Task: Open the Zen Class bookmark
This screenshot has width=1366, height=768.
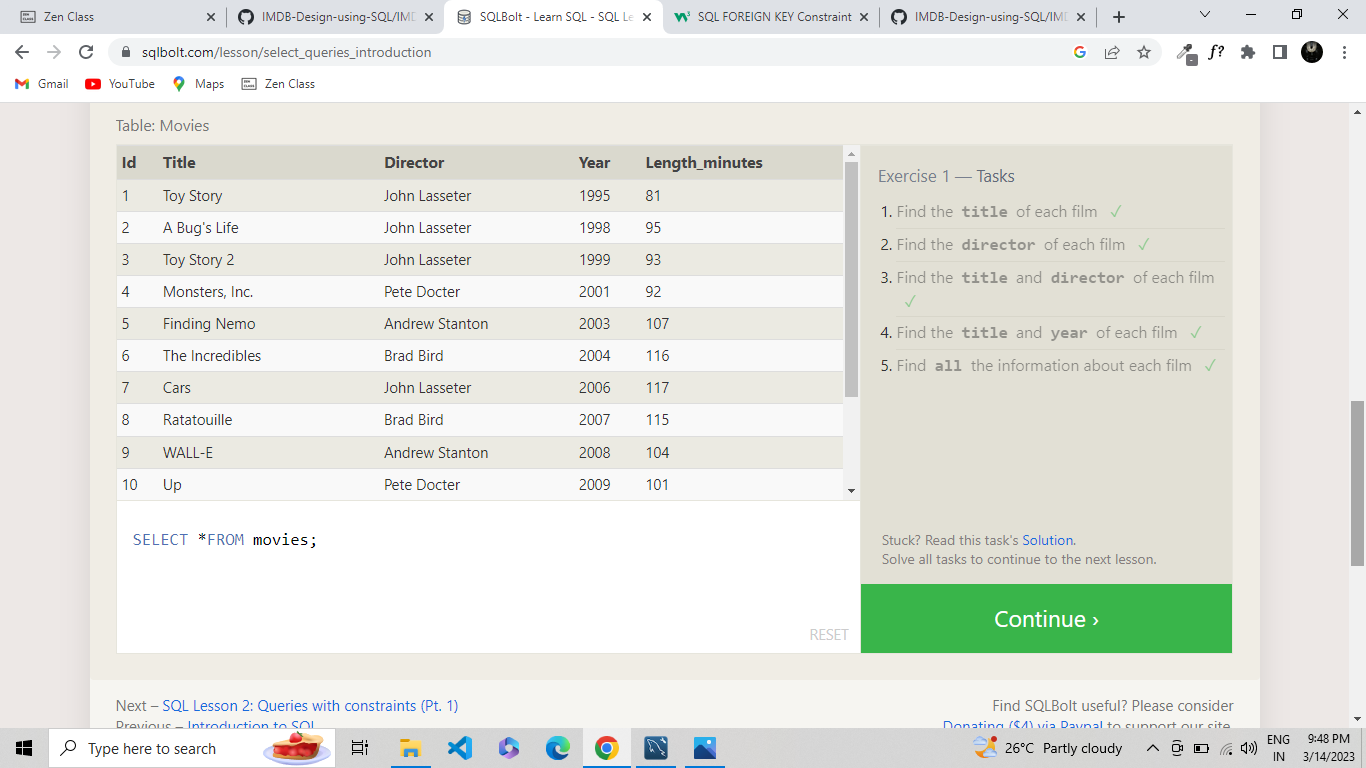Action: (279, 84)
